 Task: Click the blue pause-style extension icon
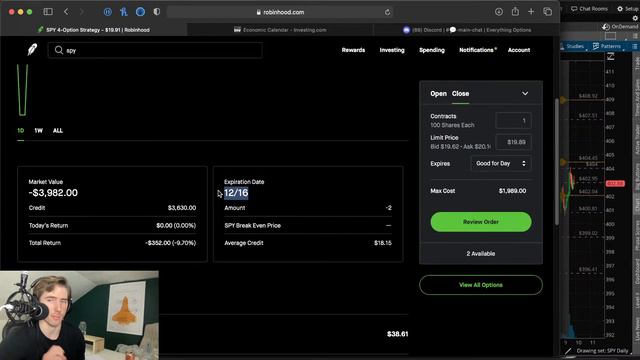tap(108, 12)
